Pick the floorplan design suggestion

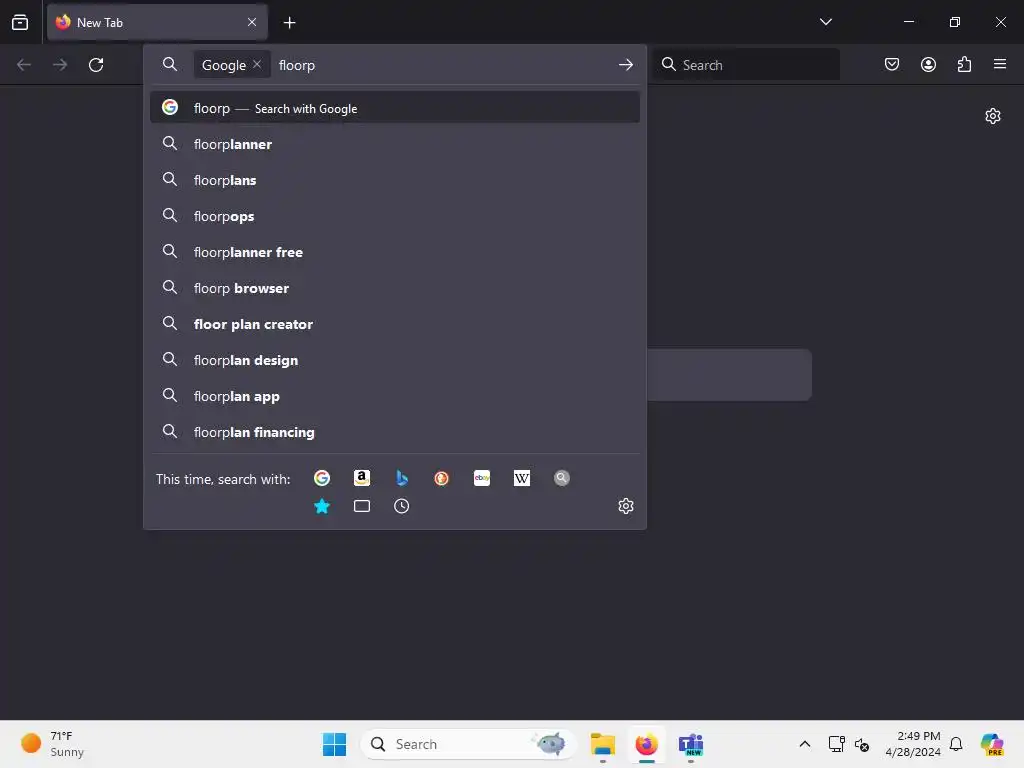(394, 360)
